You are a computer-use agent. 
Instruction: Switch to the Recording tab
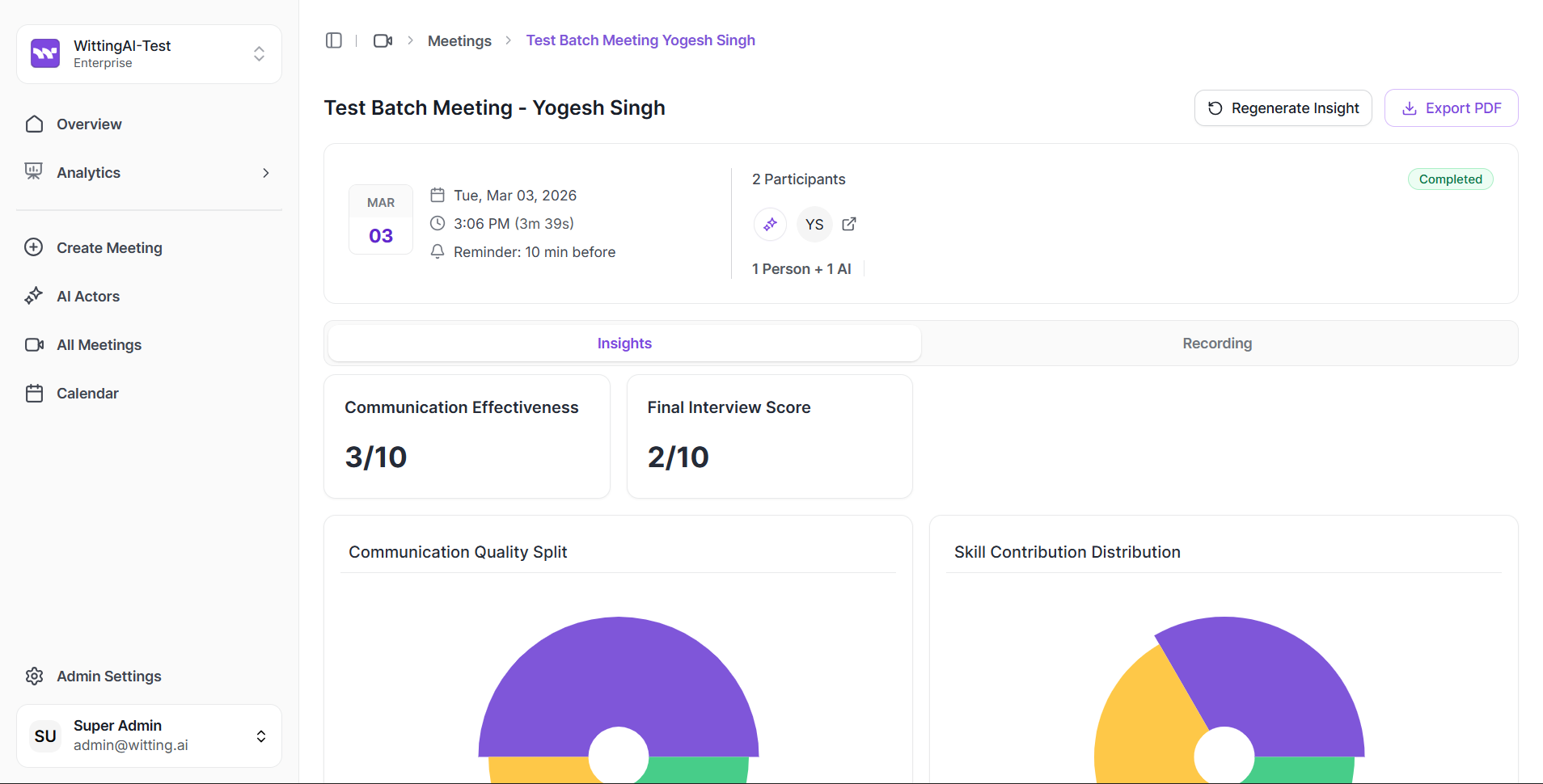click(x=1216, y=344)
